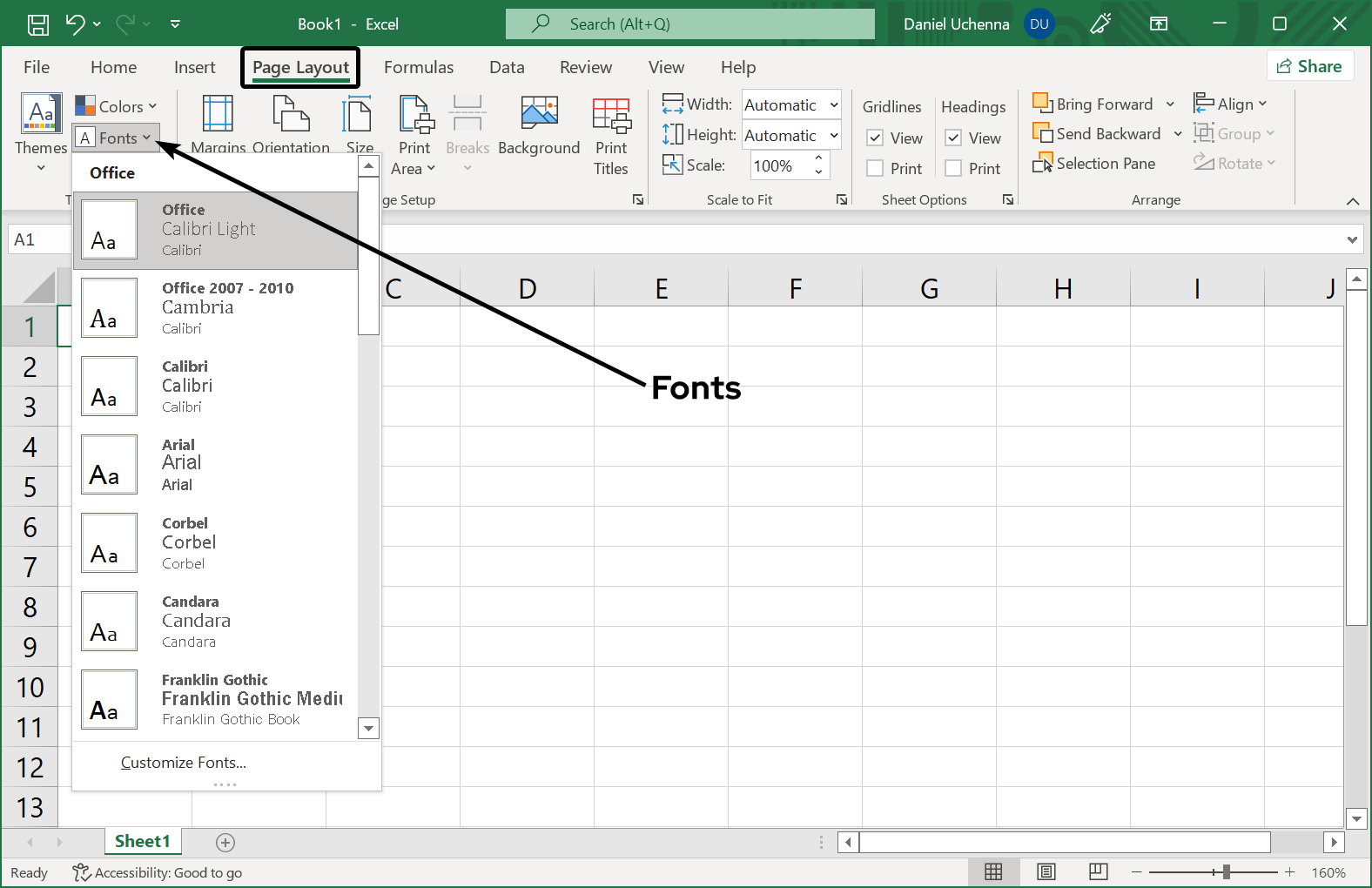Switch to the View tab
Viewport: 1372px width, 888px height.
pos(666,67)
